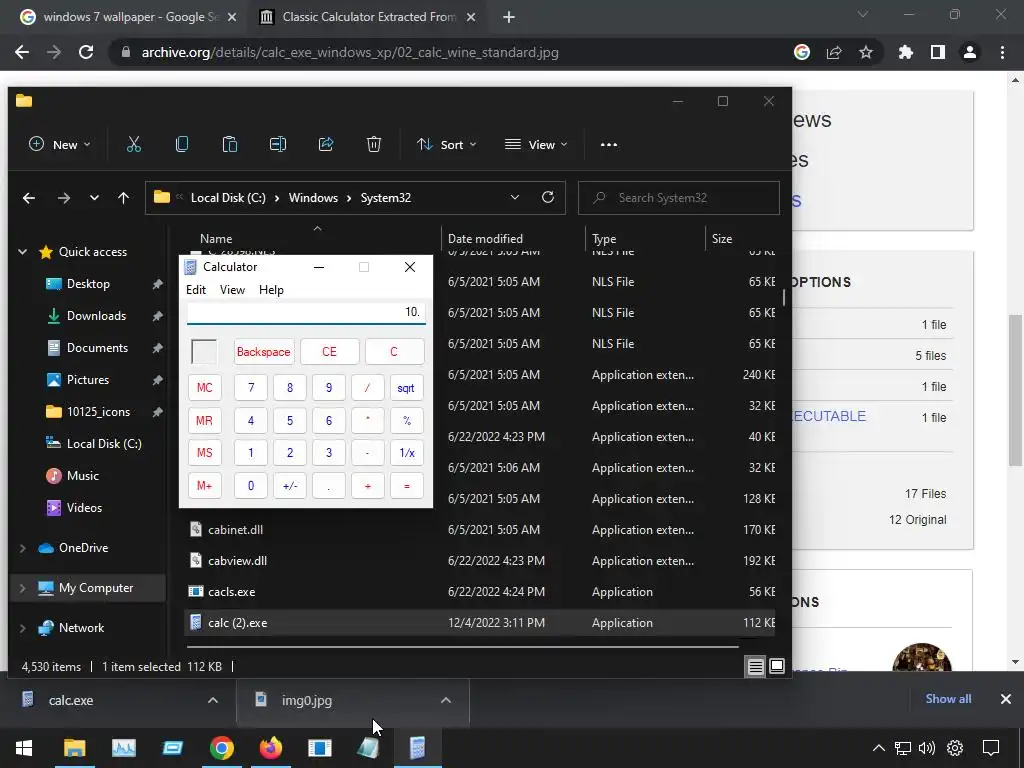Expand the New dropdown in Explorer

click(x=59, y=144)
